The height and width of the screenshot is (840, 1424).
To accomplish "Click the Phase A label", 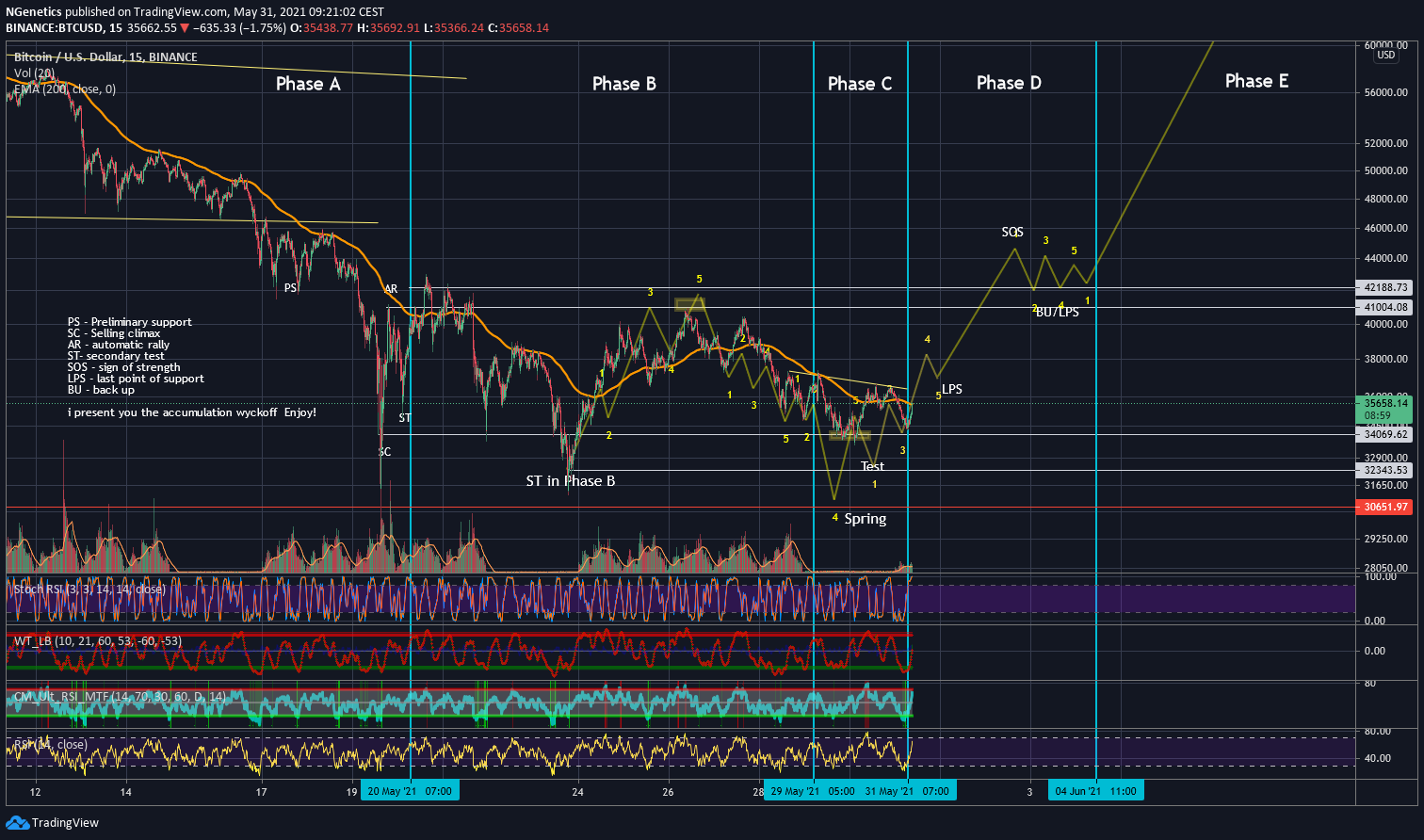I will click(308, 84).
